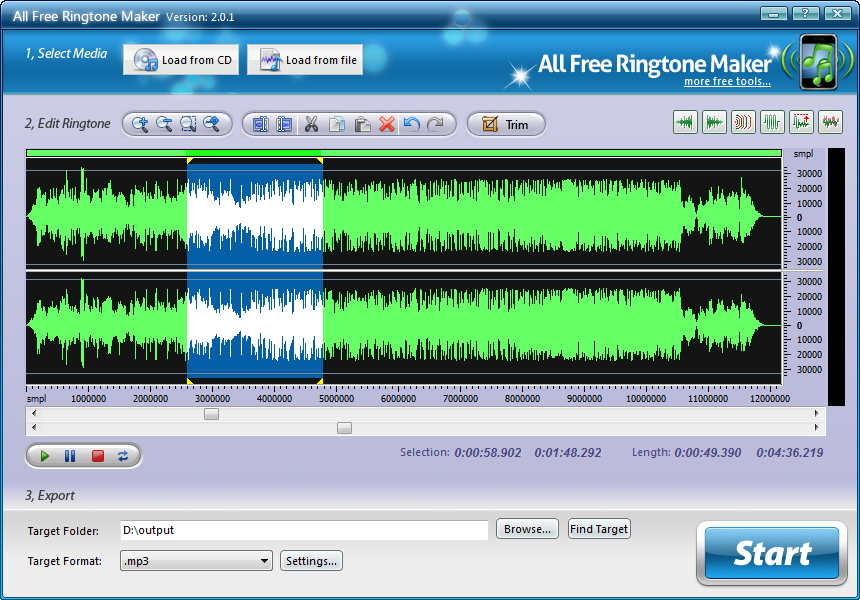Click the lower scrollbar thumb below the waveform
860x600 pixels.
pyautogui.click(x=344, y=428)
